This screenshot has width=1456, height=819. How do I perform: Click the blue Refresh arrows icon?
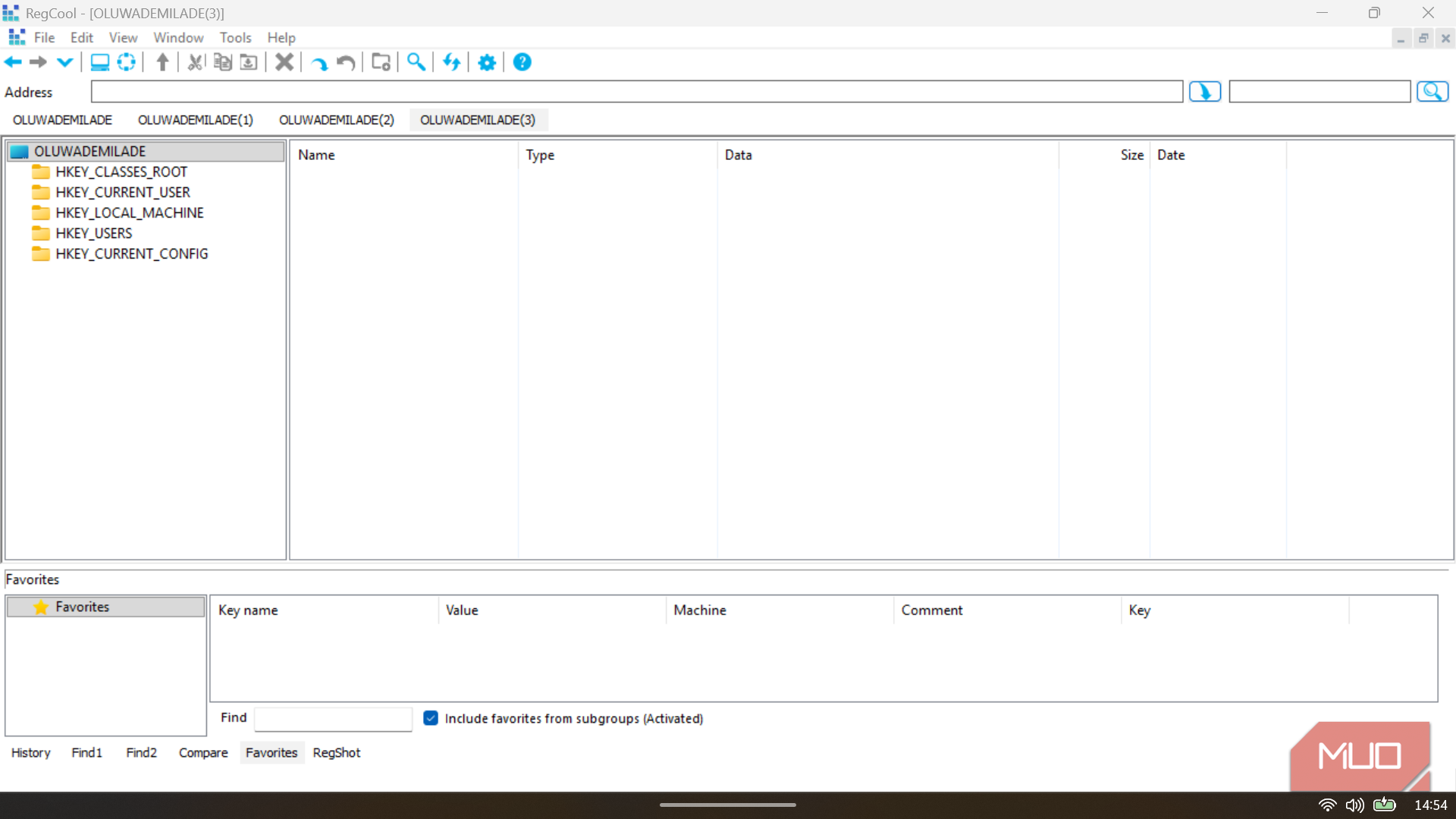coord(452,62)
